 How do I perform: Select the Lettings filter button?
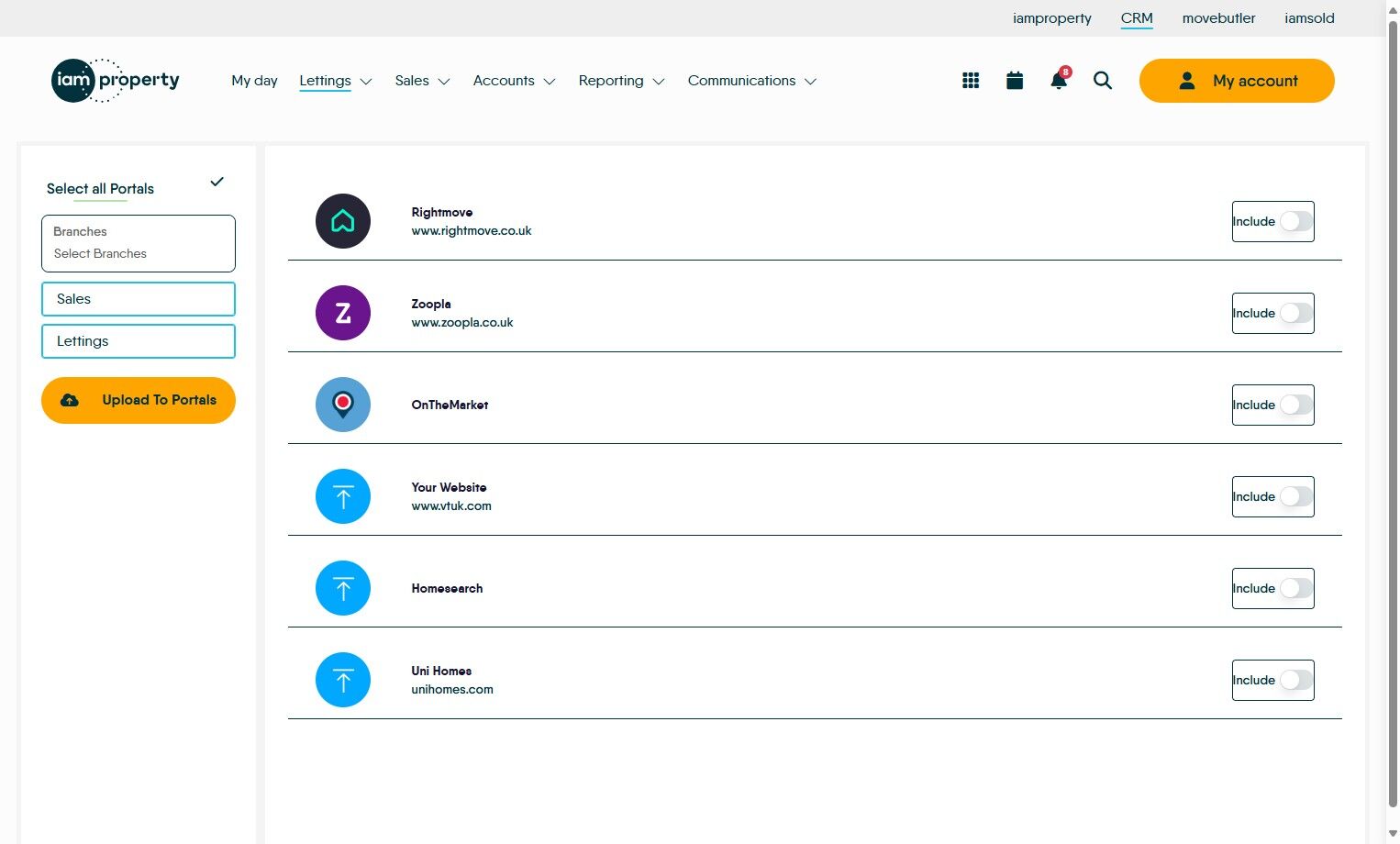pos(139,341)
